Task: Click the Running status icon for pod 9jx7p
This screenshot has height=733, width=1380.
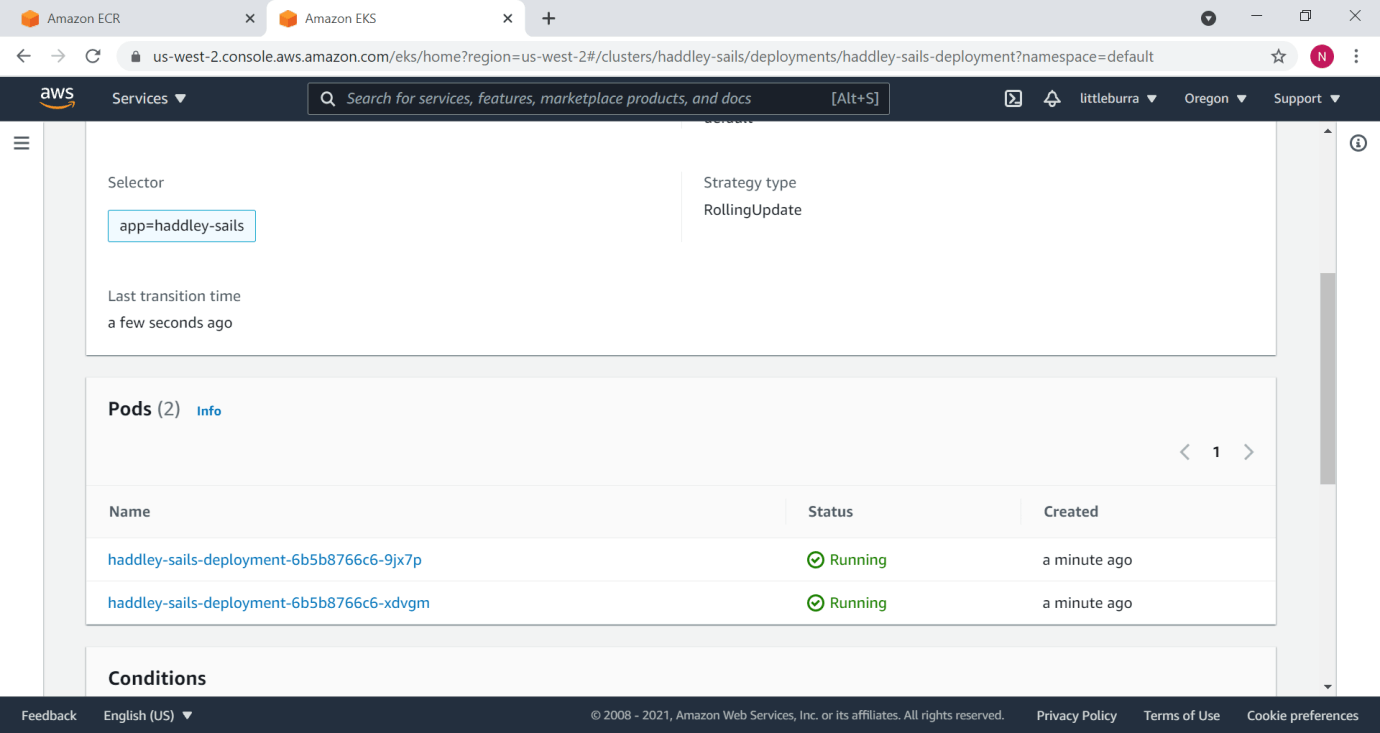Action: [815, 560]
